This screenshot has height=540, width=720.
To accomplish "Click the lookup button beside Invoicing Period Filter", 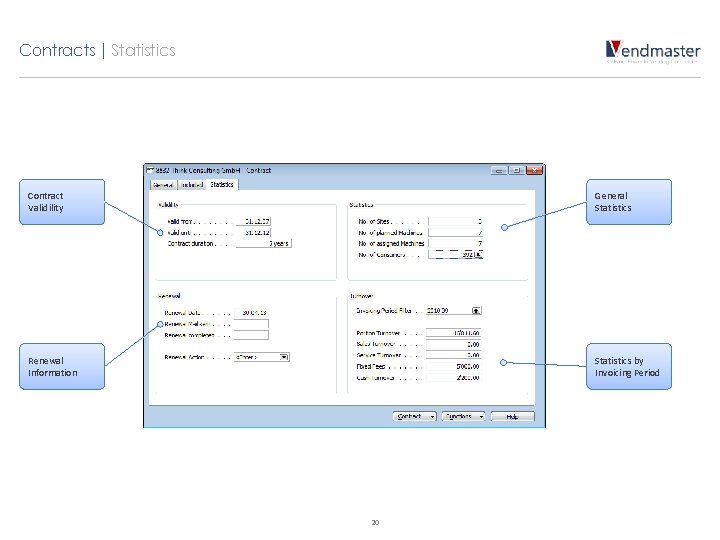I will [x=477, y=311].
